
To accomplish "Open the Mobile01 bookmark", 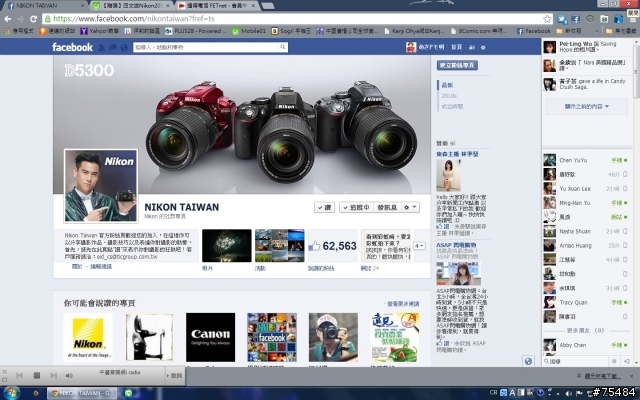I will click(249, 31).
